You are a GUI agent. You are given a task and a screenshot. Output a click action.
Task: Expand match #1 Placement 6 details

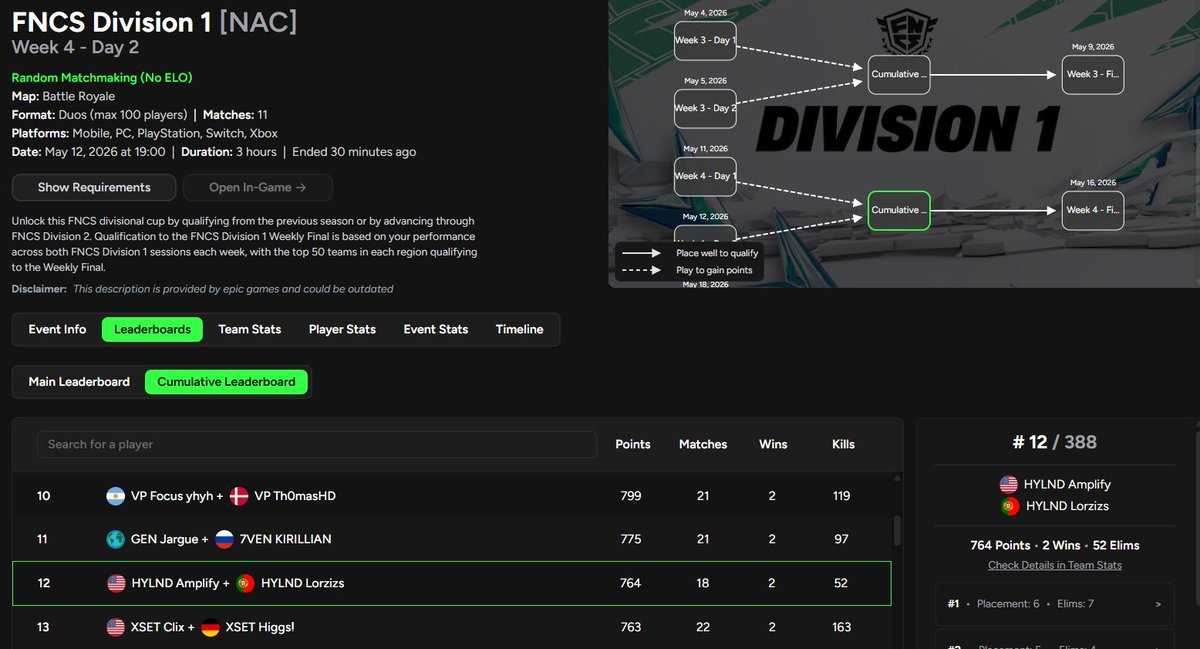(1055, 604)
